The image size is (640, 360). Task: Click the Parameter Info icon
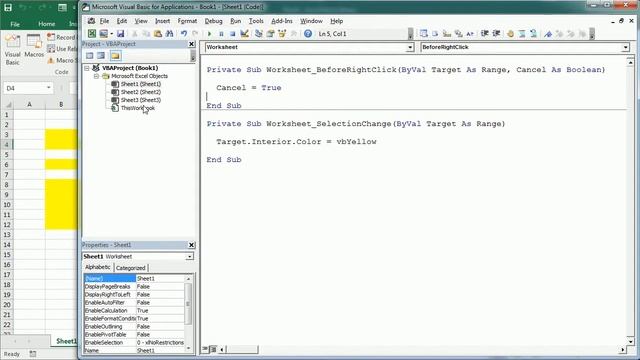pyautogui.click(x=458, y=33)
